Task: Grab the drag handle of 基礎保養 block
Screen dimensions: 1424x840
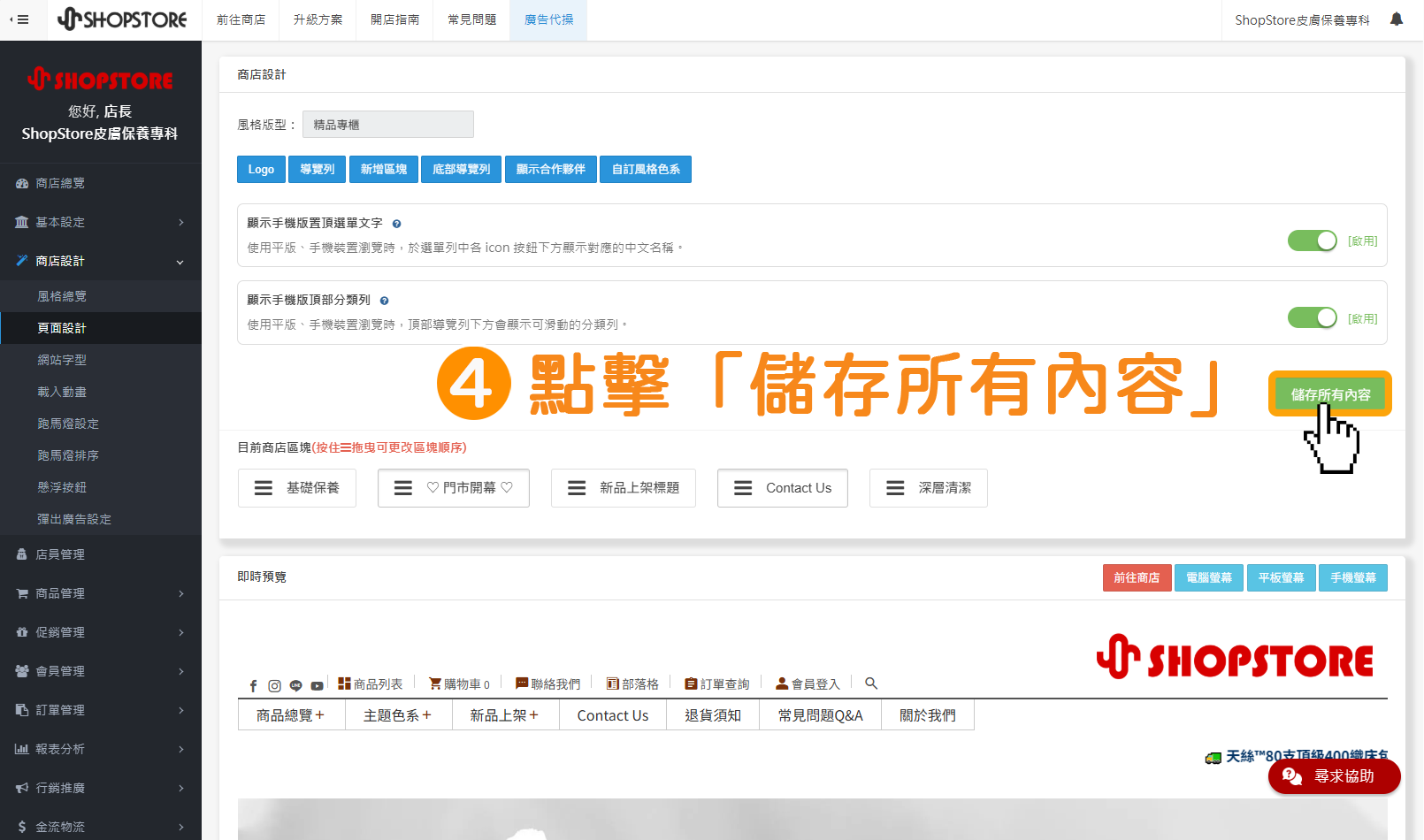Action: 264,488
